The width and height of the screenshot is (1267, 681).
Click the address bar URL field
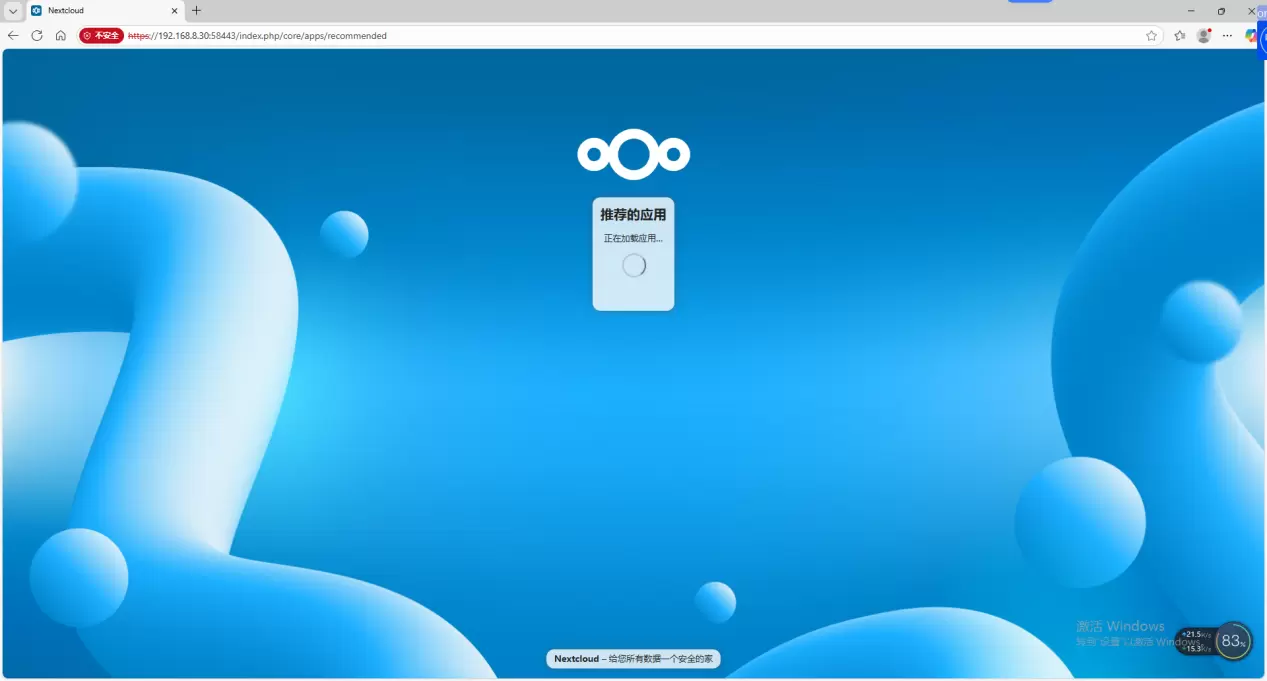[600, 35]
